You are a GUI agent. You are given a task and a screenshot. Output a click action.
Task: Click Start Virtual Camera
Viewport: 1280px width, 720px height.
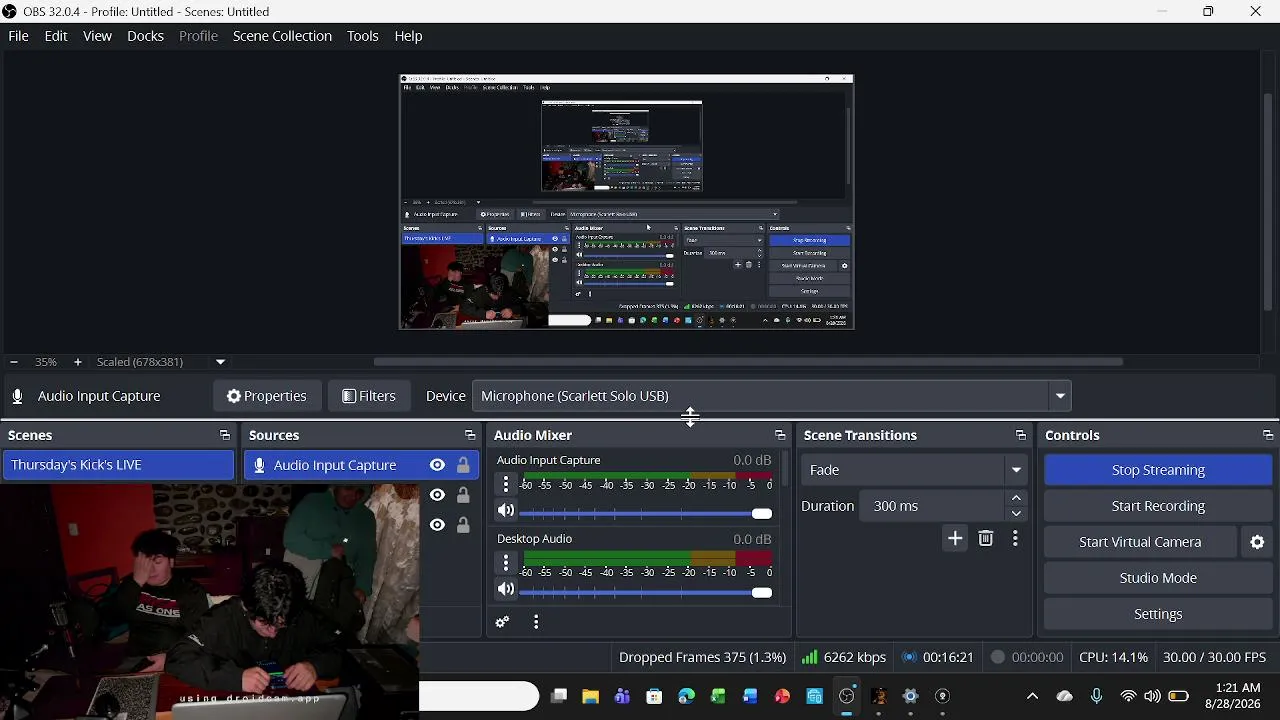1140,542
